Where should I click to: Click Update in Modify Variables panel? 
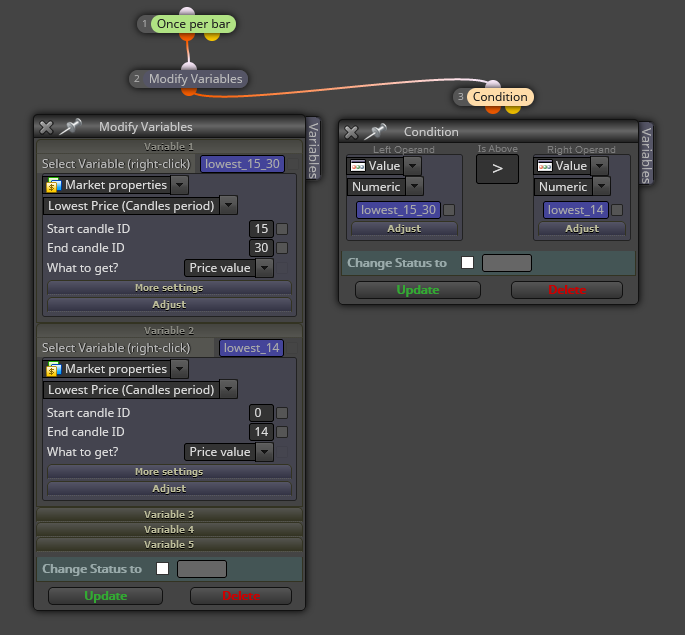click(x=106, y=596)
